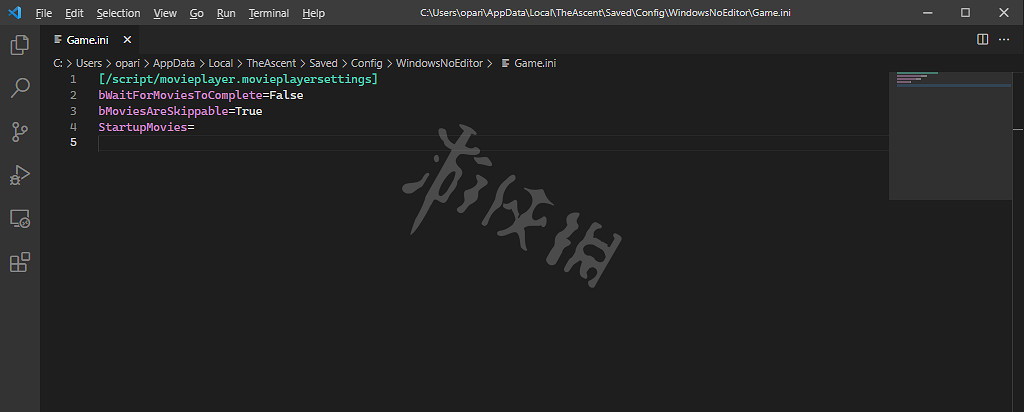Screen dimensions: 1024x412
Task: Click the Game.ini breadcrumb file item
Action: click(535, 63)
